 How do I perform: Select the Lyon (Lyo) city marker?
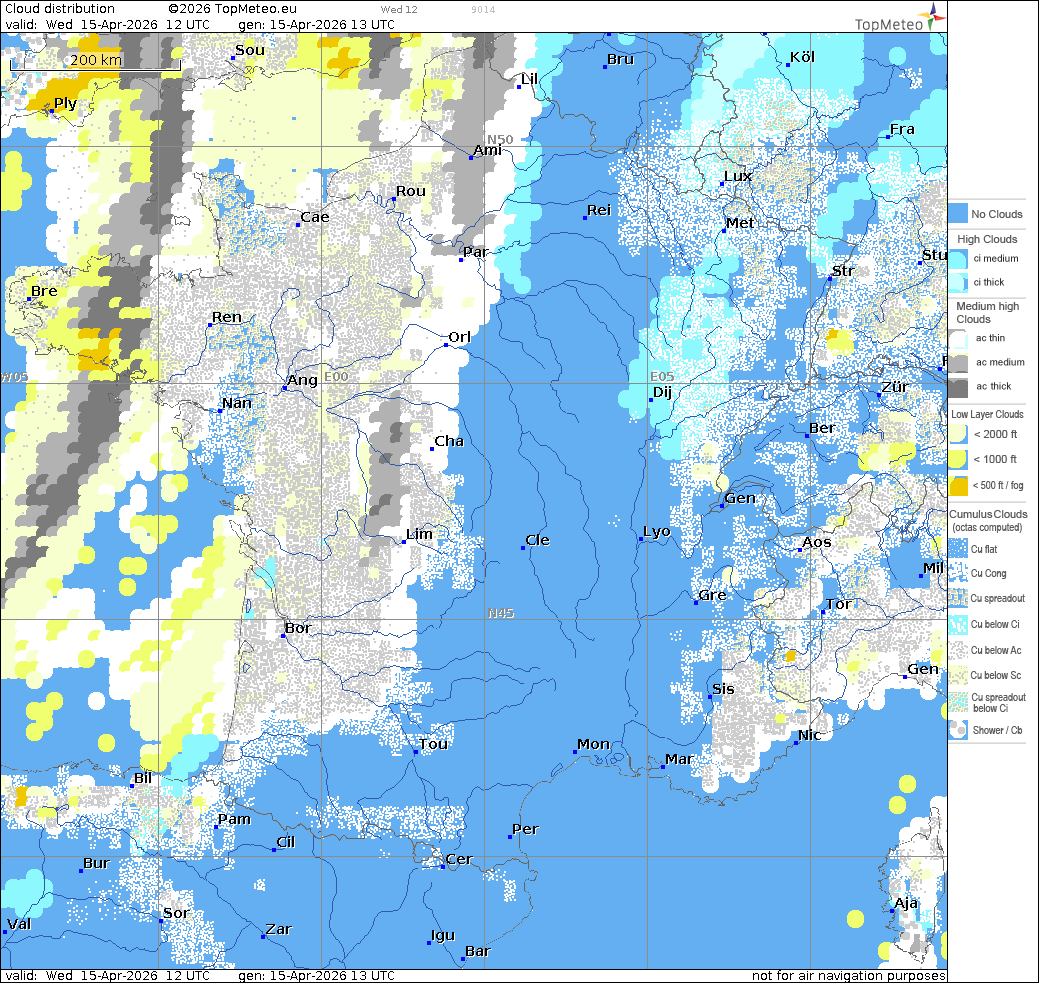(640, 540)
